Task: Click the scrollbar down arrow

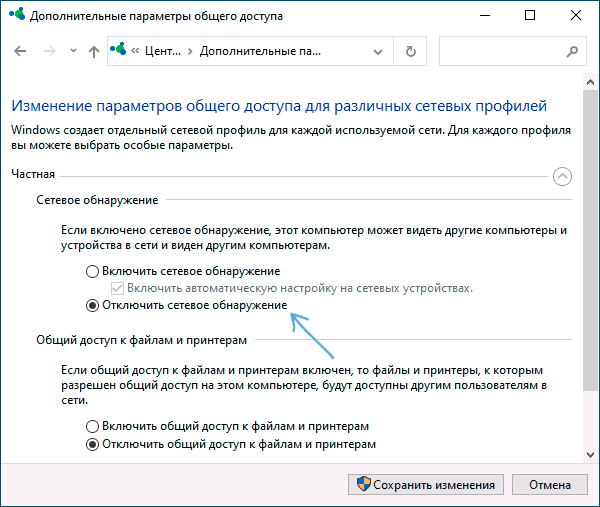Action: click(590, 455)
